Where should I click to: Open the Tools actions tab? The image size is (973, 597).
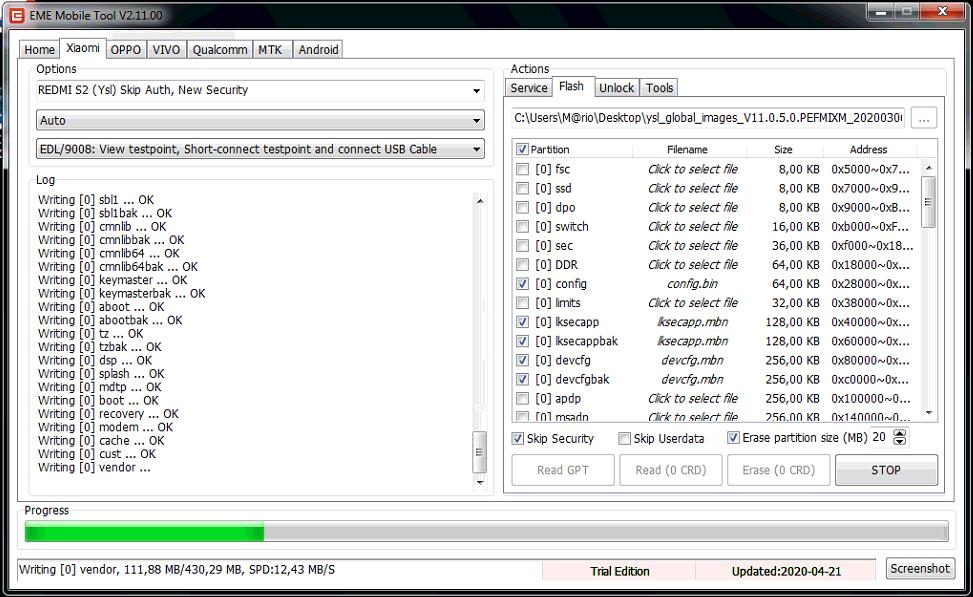659,88
